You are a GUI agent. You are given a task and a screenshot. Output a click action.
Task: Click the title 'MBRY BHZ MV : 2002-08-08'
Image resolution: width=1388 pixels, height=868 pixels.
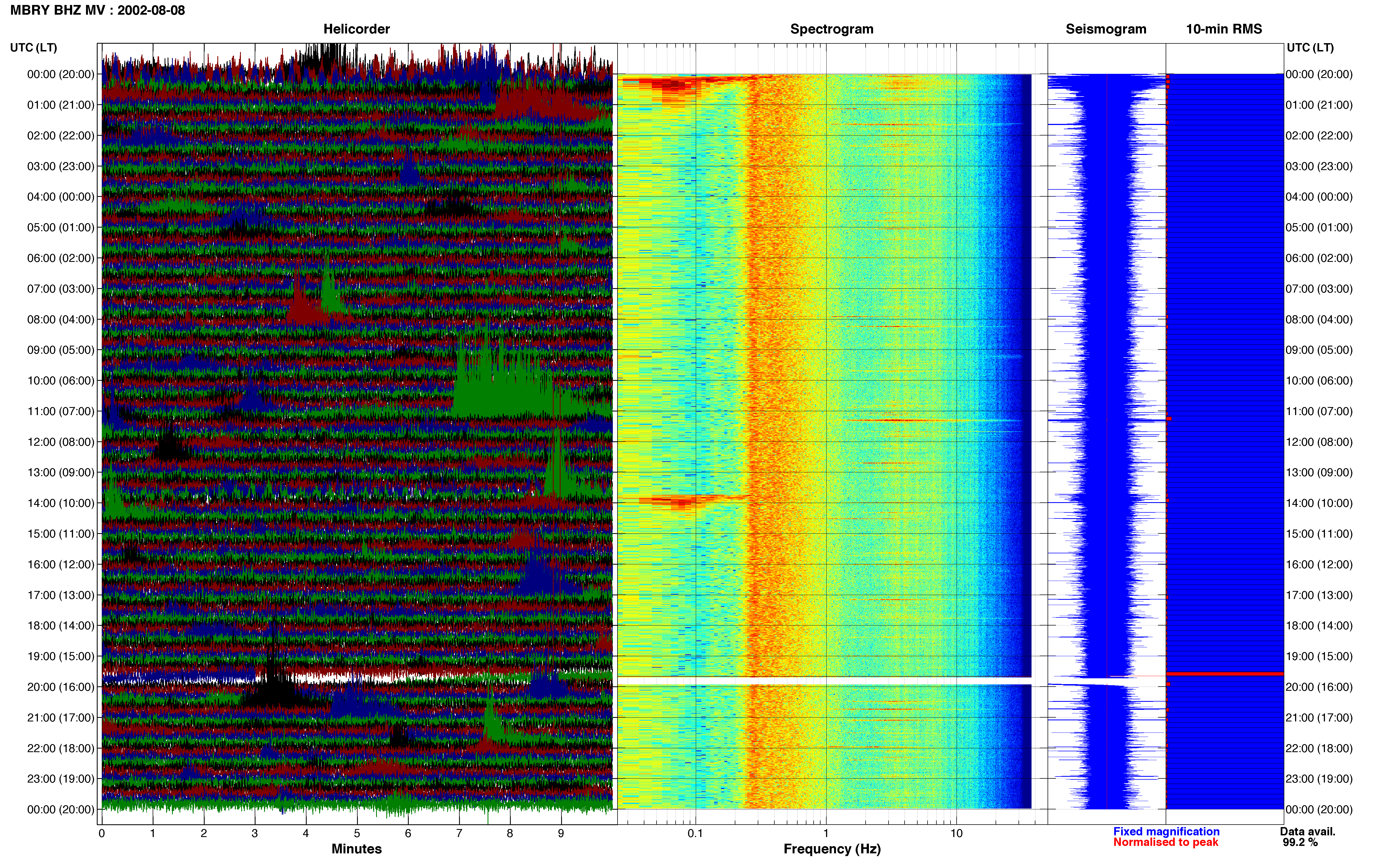(x=98, y=10)
